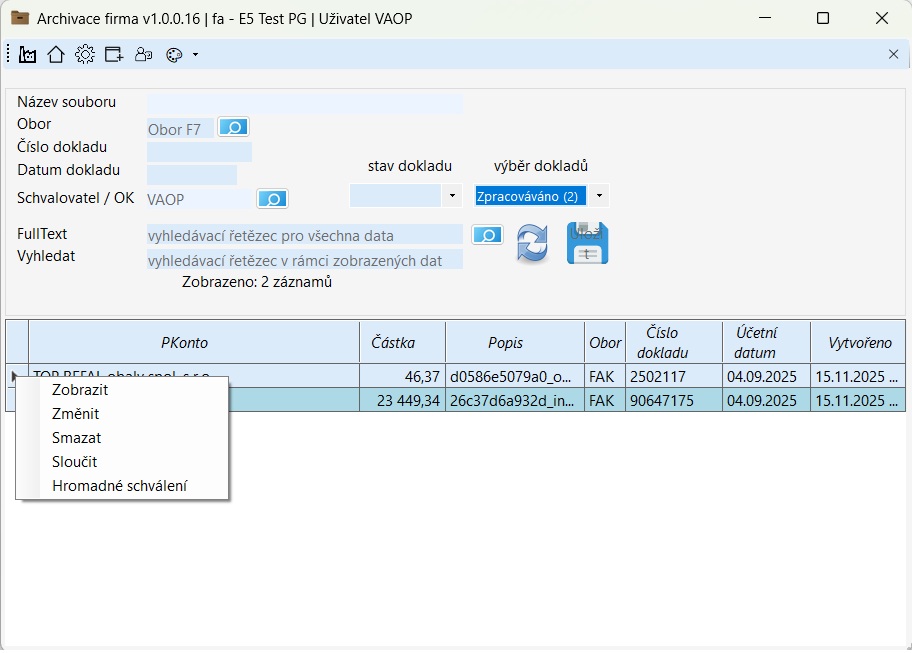Image resolution: width=912 pixels, height=653 pixels.
Task: Click the FullText search magnifier button
Action: tap(487, 236)
